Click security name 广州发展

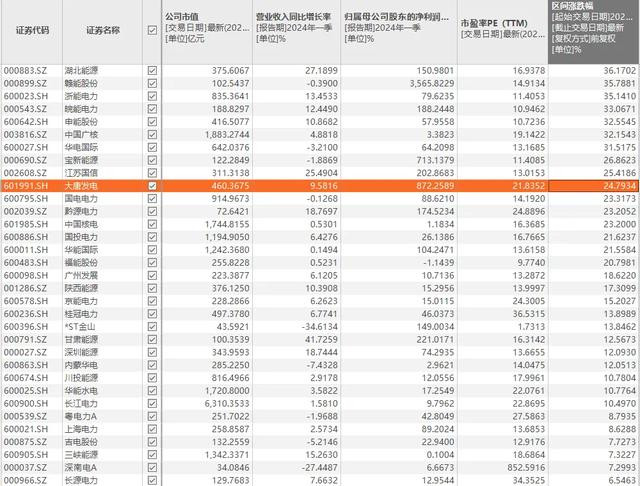coord(81,275)
